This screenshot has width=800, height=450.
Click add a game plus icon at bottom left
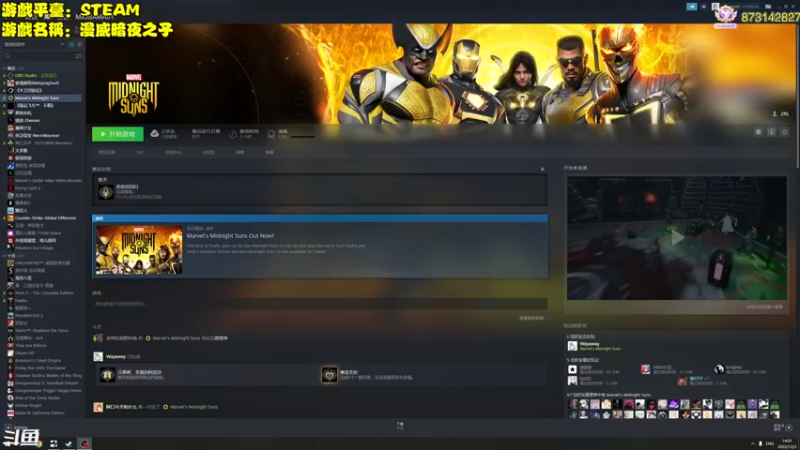8,428
